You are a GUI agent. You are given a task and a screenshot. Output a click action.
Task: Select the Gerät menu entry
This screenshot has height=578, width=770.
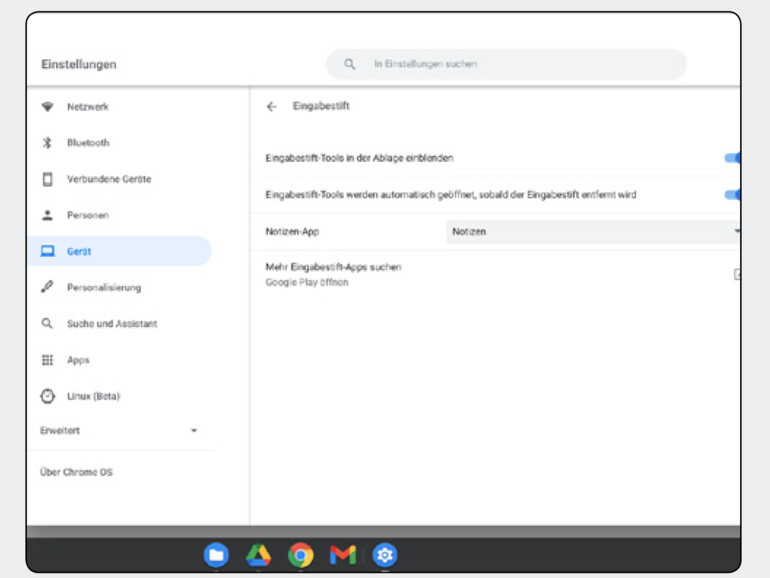119,251
